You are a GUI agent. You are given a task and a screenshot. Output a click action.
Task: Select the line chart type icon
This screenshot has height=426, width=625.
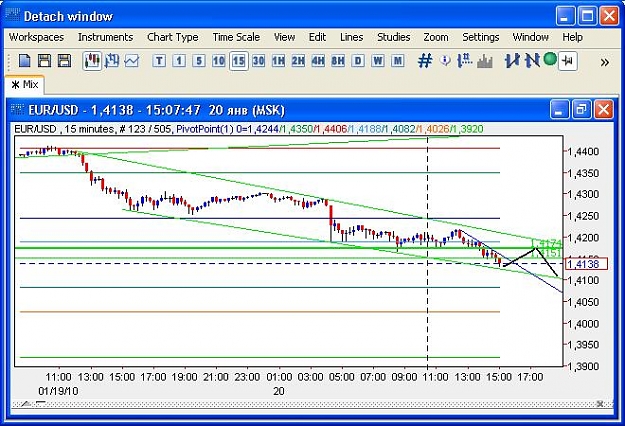coord(132,61)
